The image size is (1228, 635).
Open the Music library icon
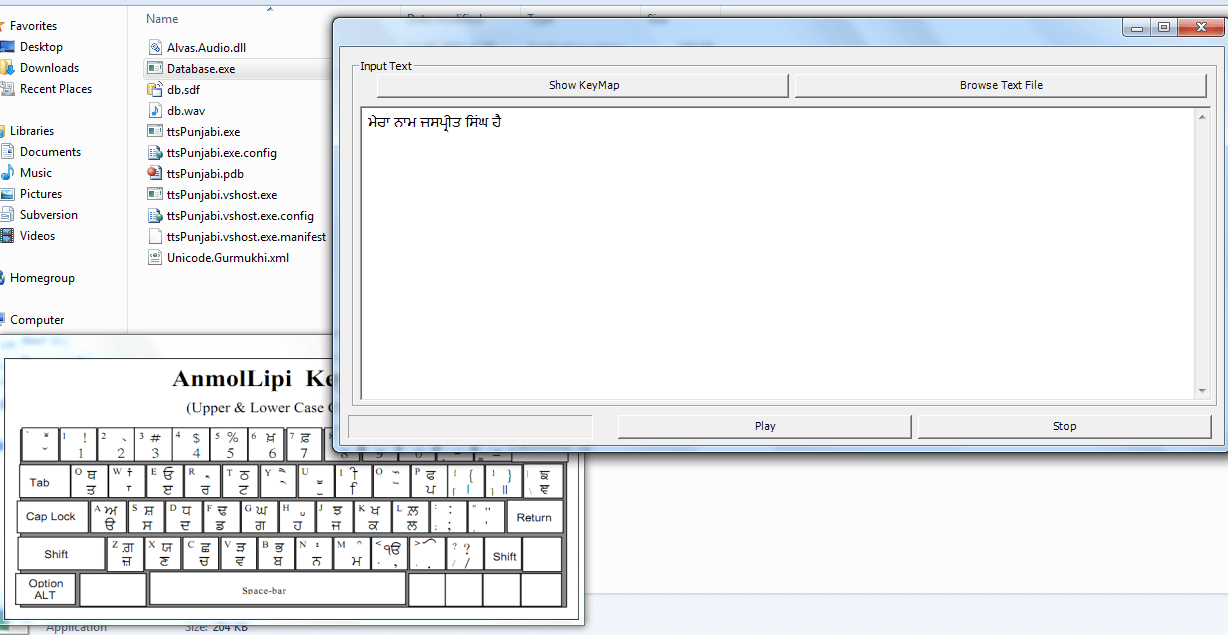pyautogui.click(x=36, y=173)
